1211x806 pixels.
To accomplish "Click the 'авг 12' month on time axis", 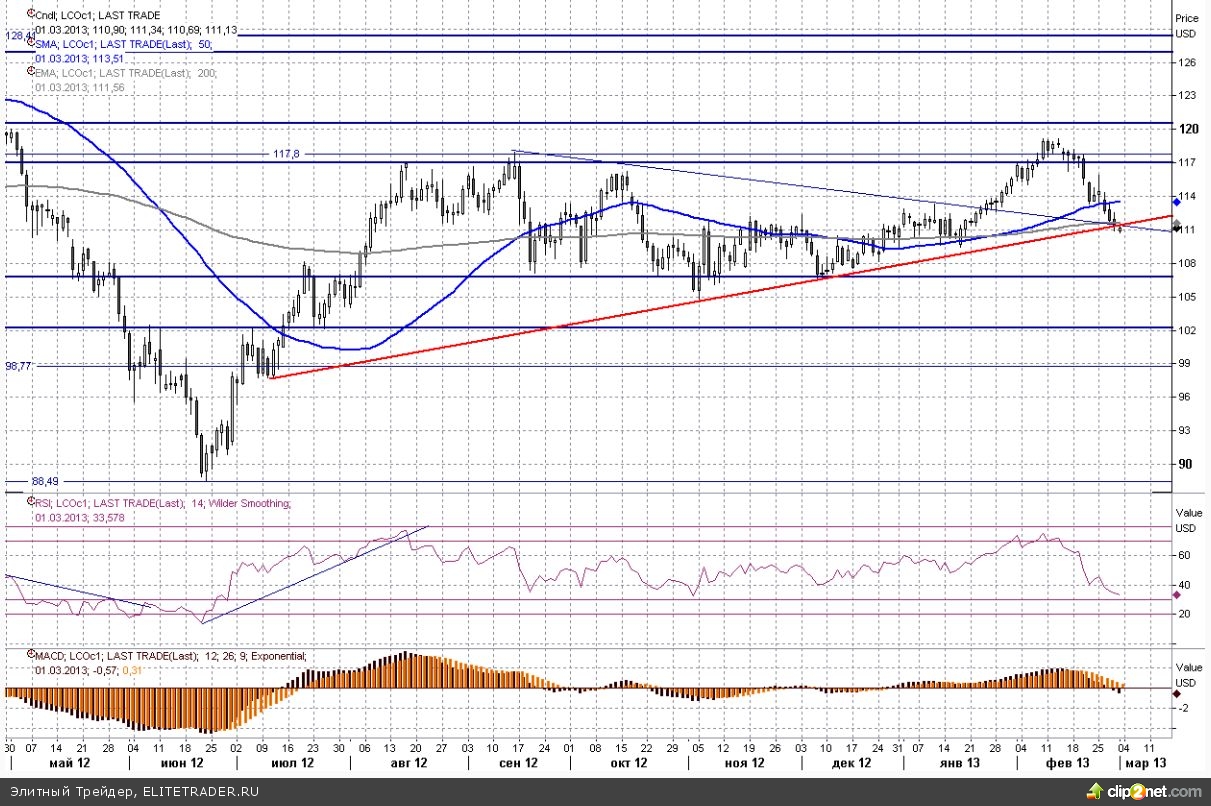I will tap(408, 762).
